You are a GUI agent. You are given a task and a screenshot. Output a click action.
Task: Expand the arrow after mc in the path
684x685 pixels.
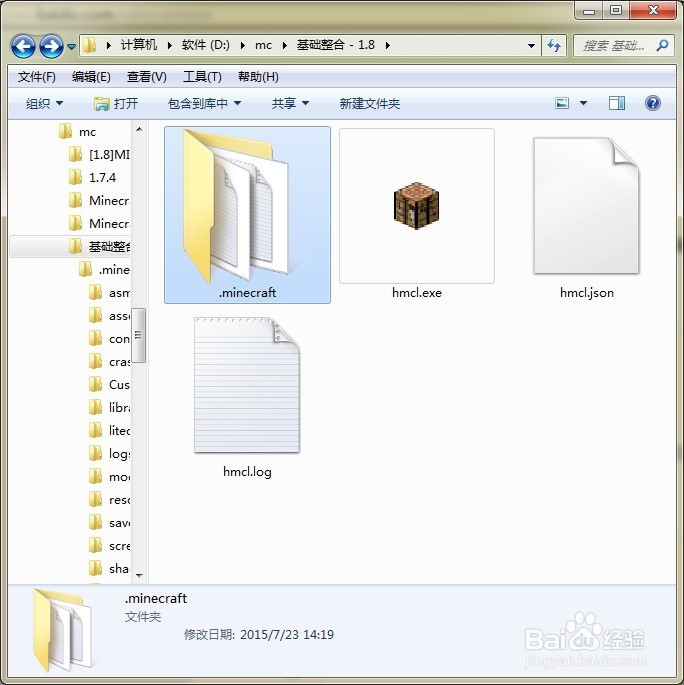click(x=285, y=45)
